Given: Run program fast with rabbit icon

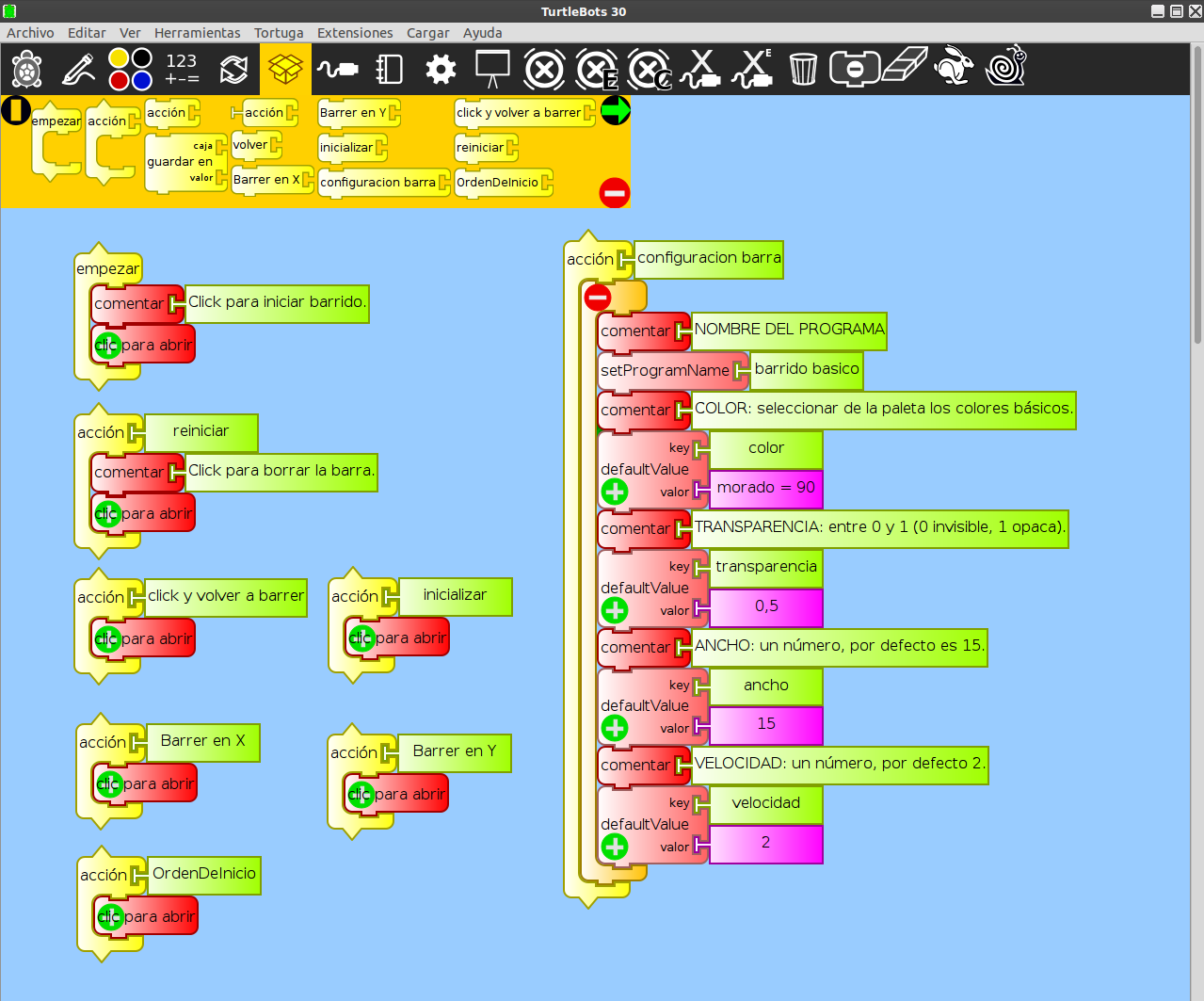Looking at the screenshot, I should [955, 67].
